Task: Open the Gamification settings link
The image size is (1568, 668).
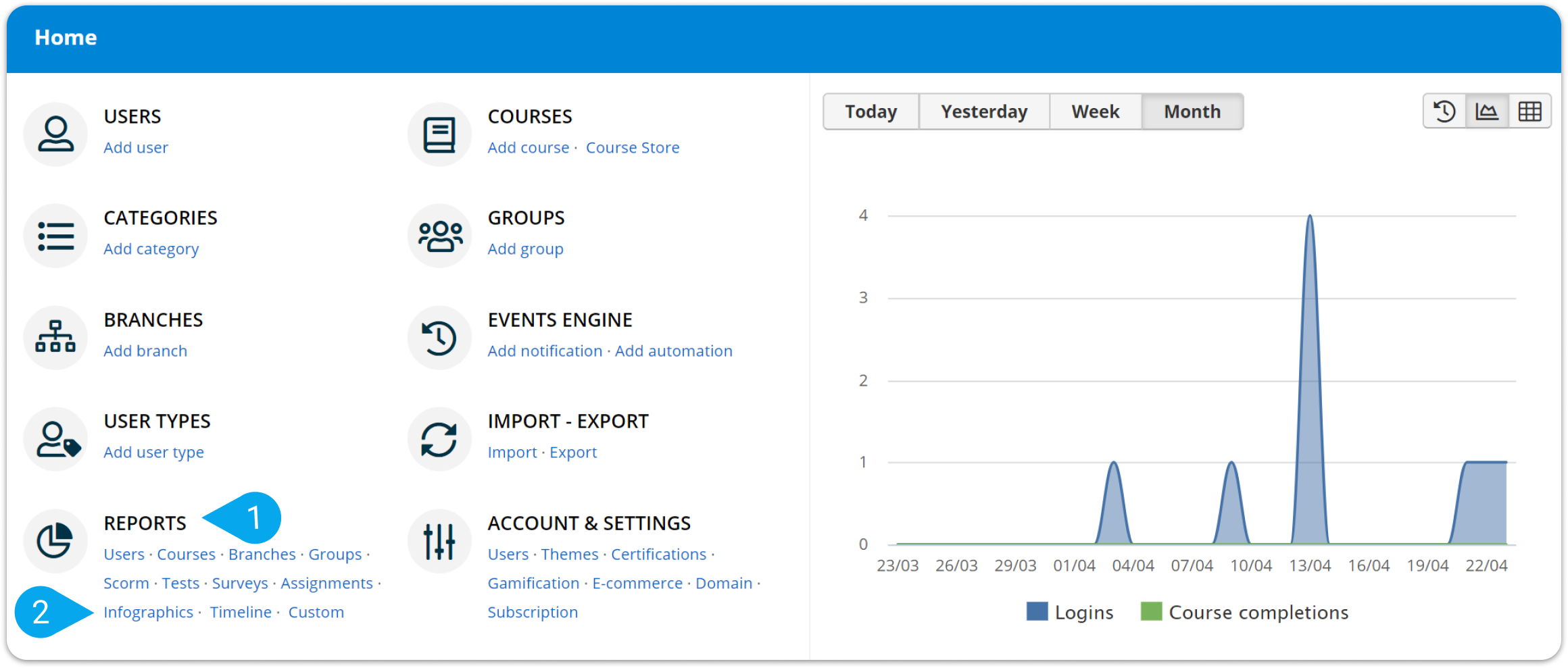Action: tap(534, 584)
